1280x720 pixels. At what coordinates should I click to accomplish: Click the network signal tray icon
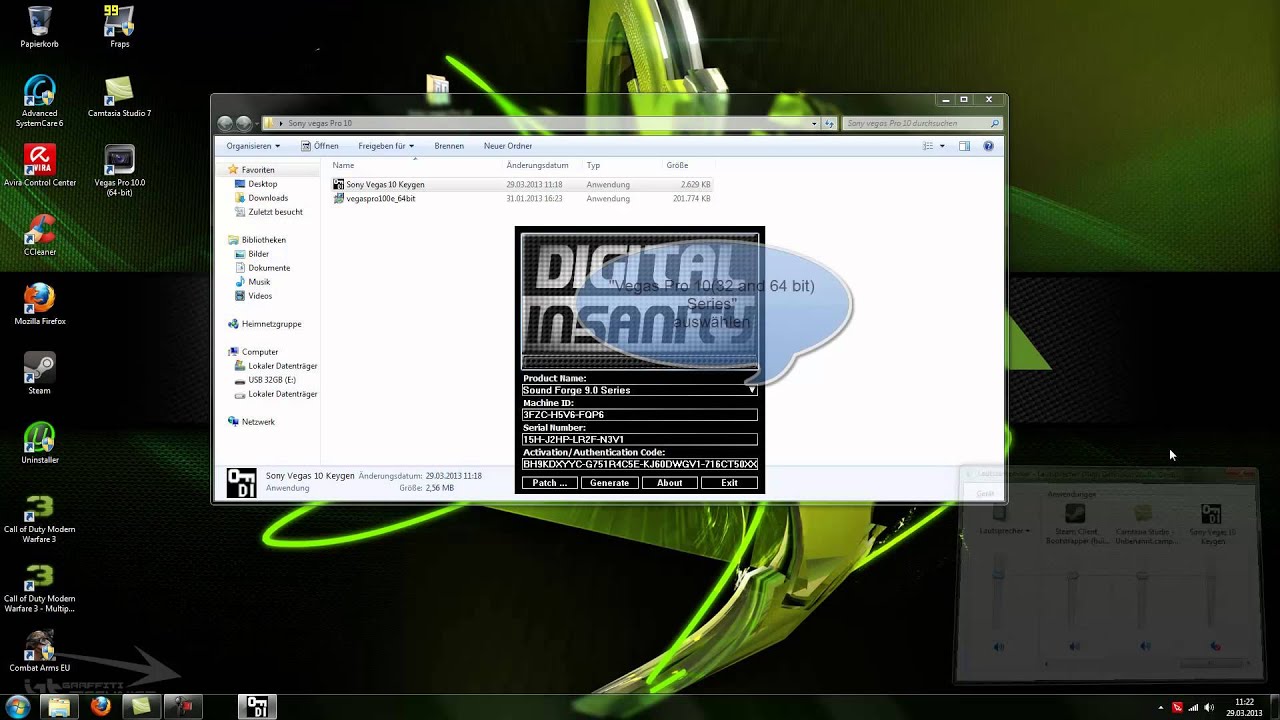pos(1193,708)
